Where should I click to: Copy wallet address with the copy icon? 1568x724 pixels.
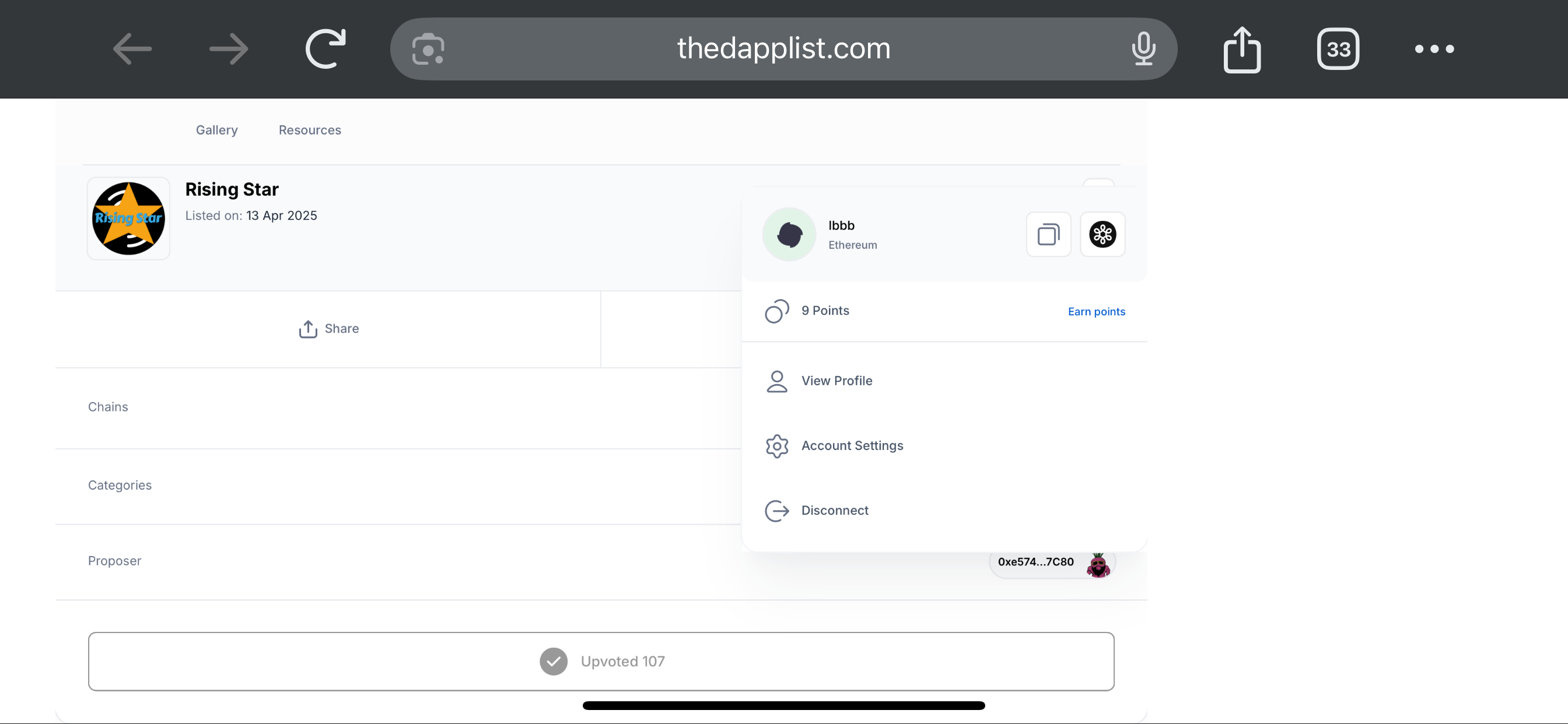1048,234
